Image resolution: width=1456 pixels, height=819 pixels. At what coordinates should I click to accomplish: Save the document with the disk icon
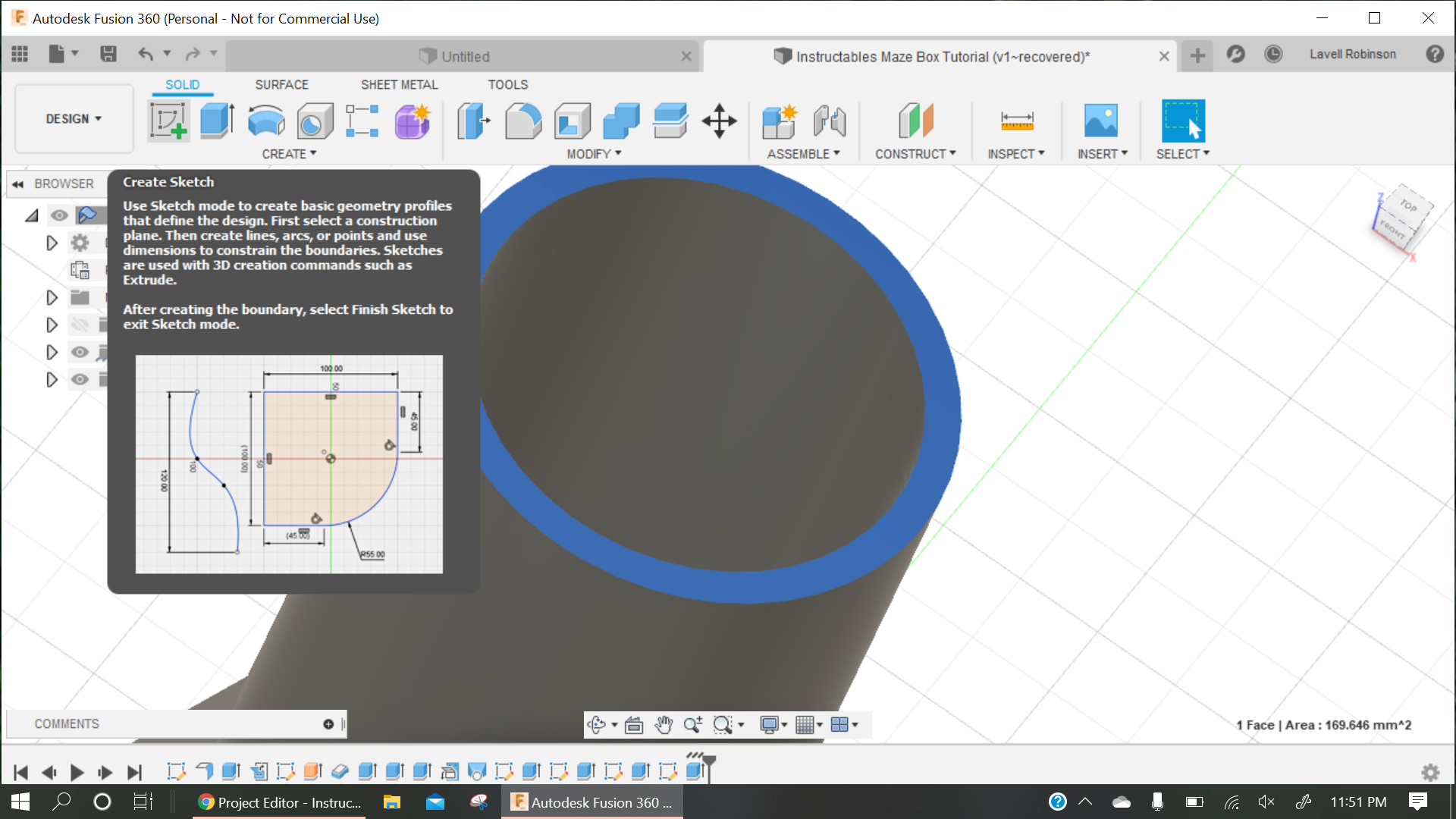click(108, 54)
